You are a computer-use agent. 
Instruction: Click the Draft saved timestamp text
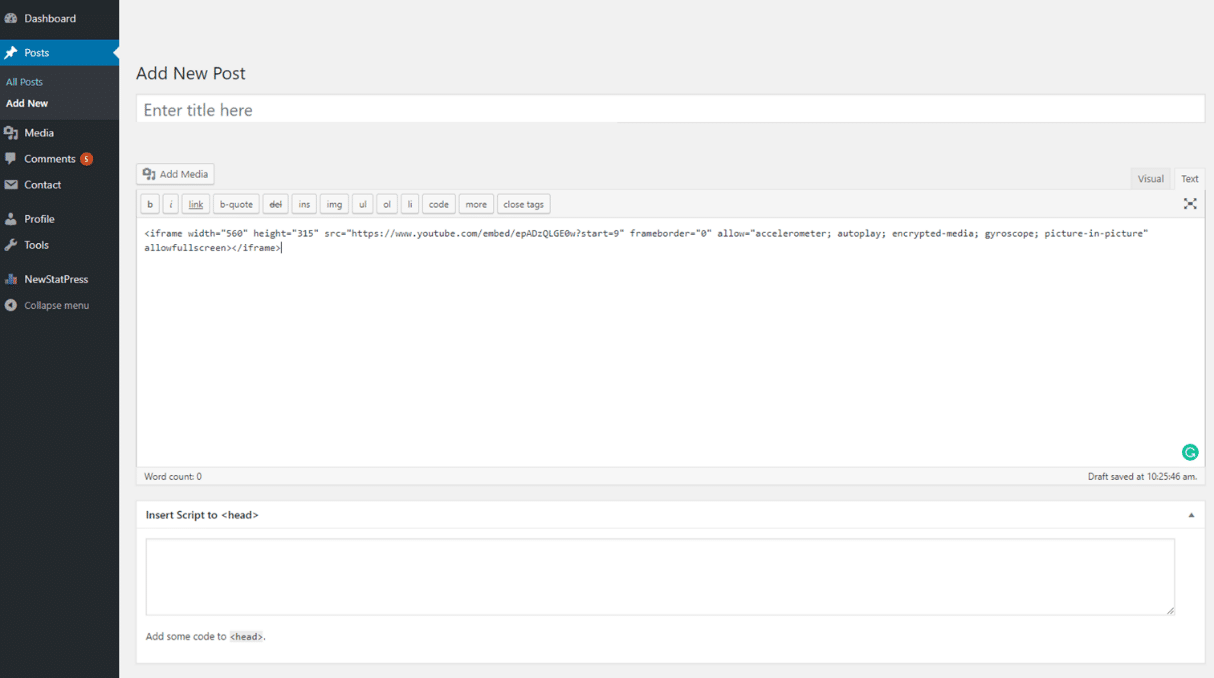tap(1142, 477)
